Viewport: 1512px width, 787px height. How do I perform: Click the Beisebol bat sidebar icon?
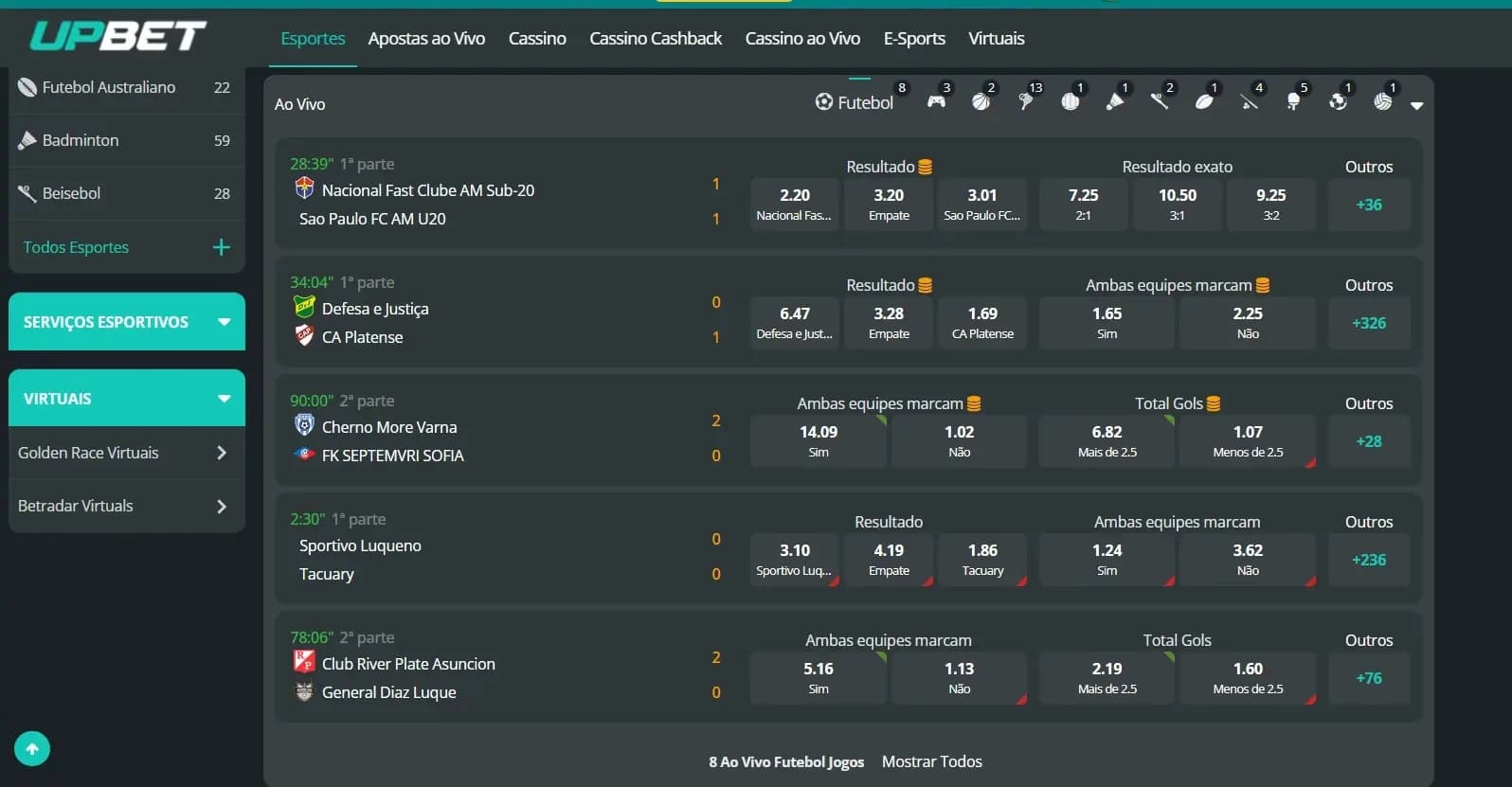[27, 193]
